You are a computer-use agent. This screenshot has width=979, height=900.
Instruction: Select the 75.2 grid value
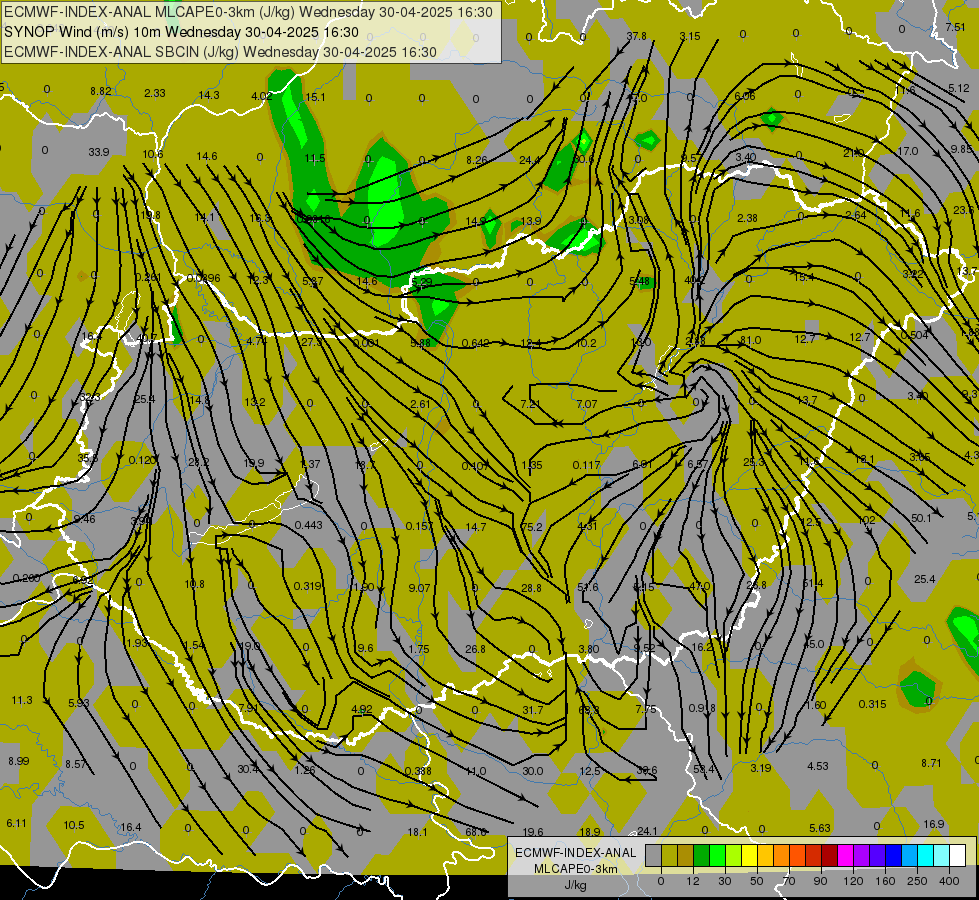(x=532, y=527)
